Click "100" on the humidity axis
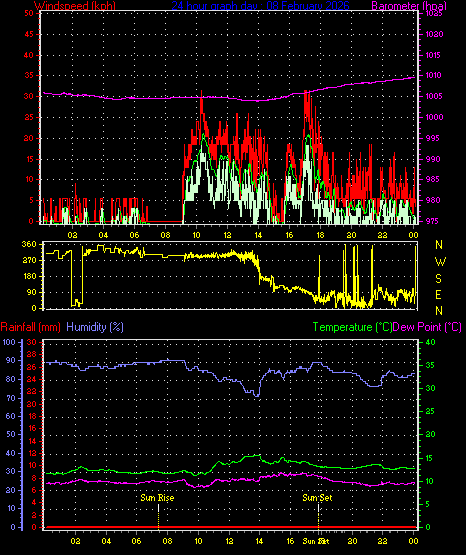Viewport: 466px width, 555px height. (9, 342)
